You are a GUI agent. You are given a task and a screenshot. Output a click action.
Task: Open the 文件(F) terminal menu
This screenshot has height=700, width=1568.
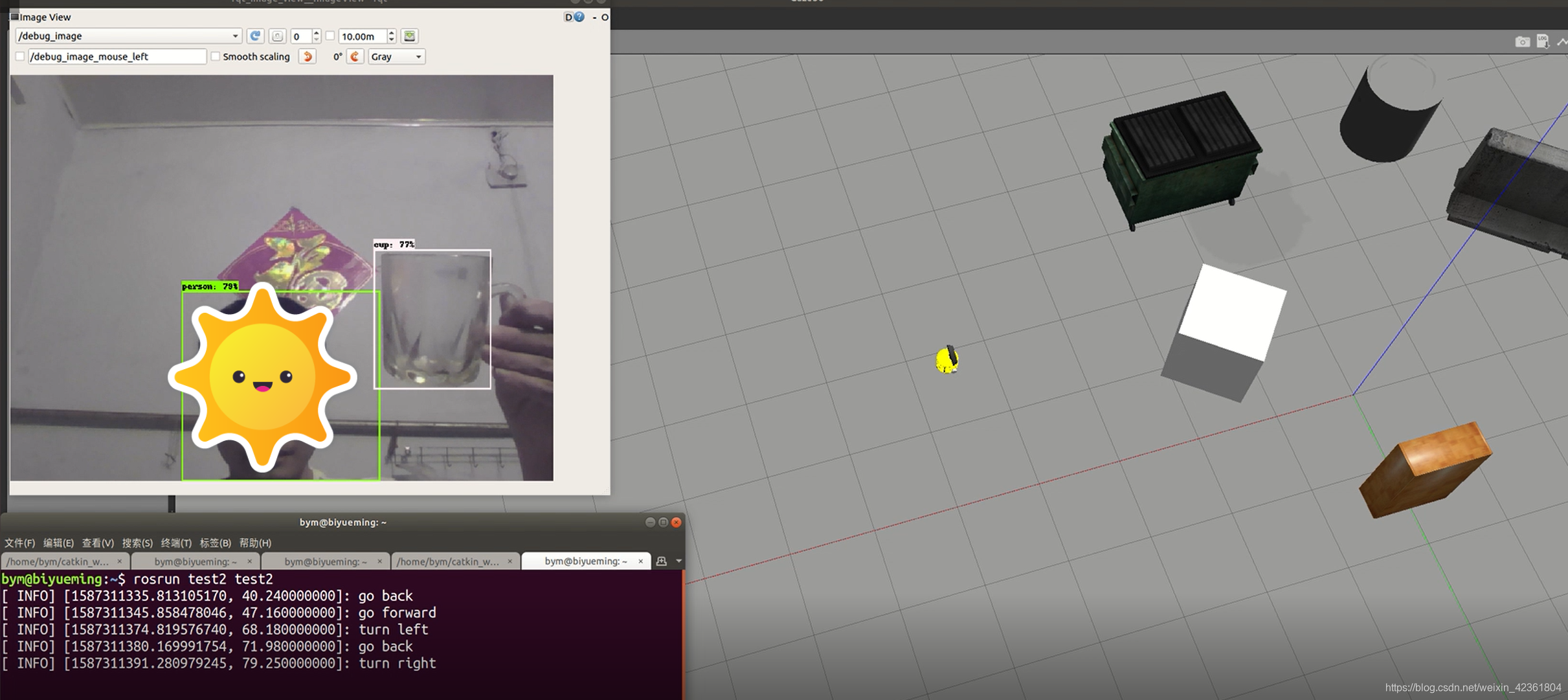coord(20,543)
